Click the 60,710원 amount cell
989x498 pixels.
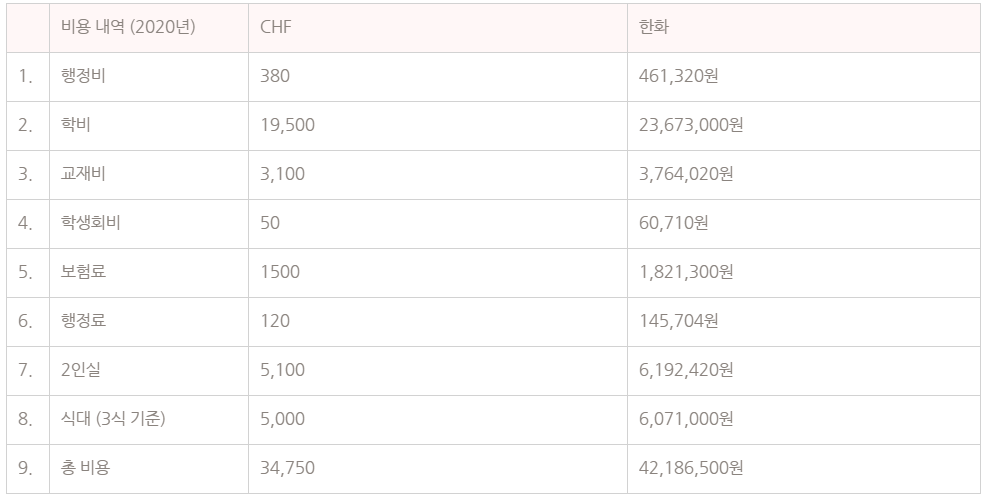click(804, 224)
